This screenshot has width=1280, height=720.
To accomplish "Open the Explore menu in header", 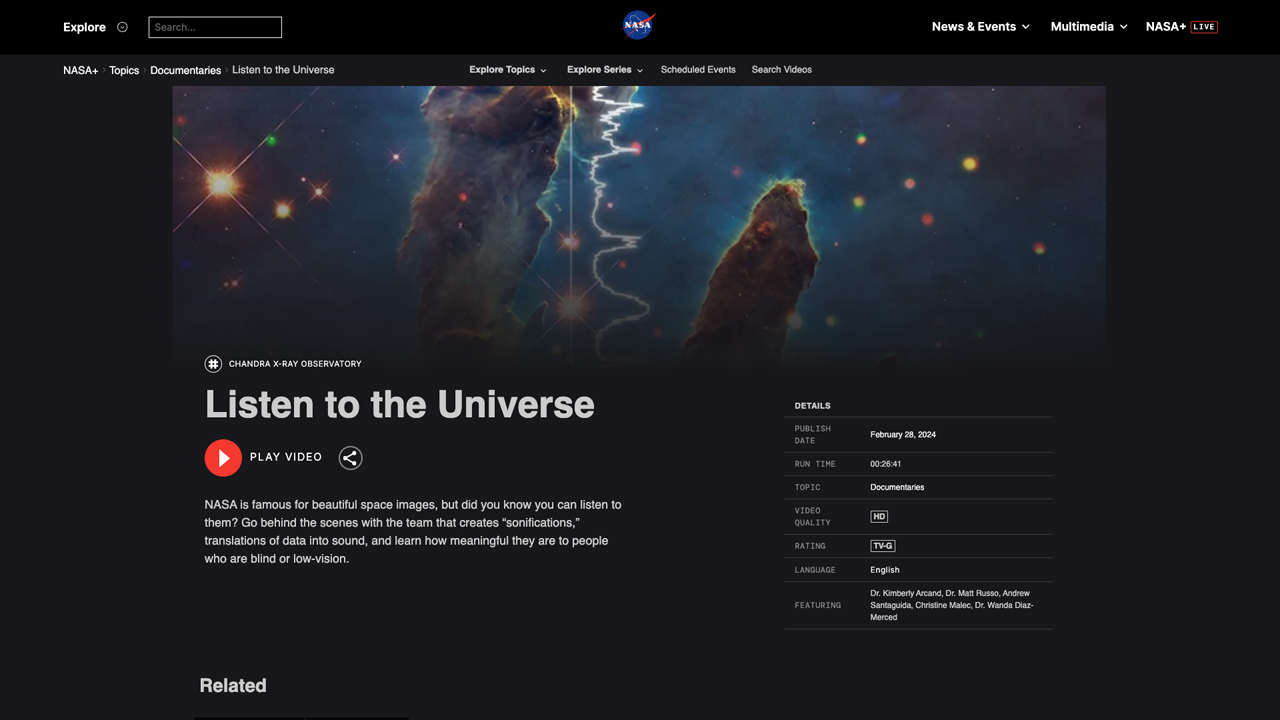I will point(84,27).
